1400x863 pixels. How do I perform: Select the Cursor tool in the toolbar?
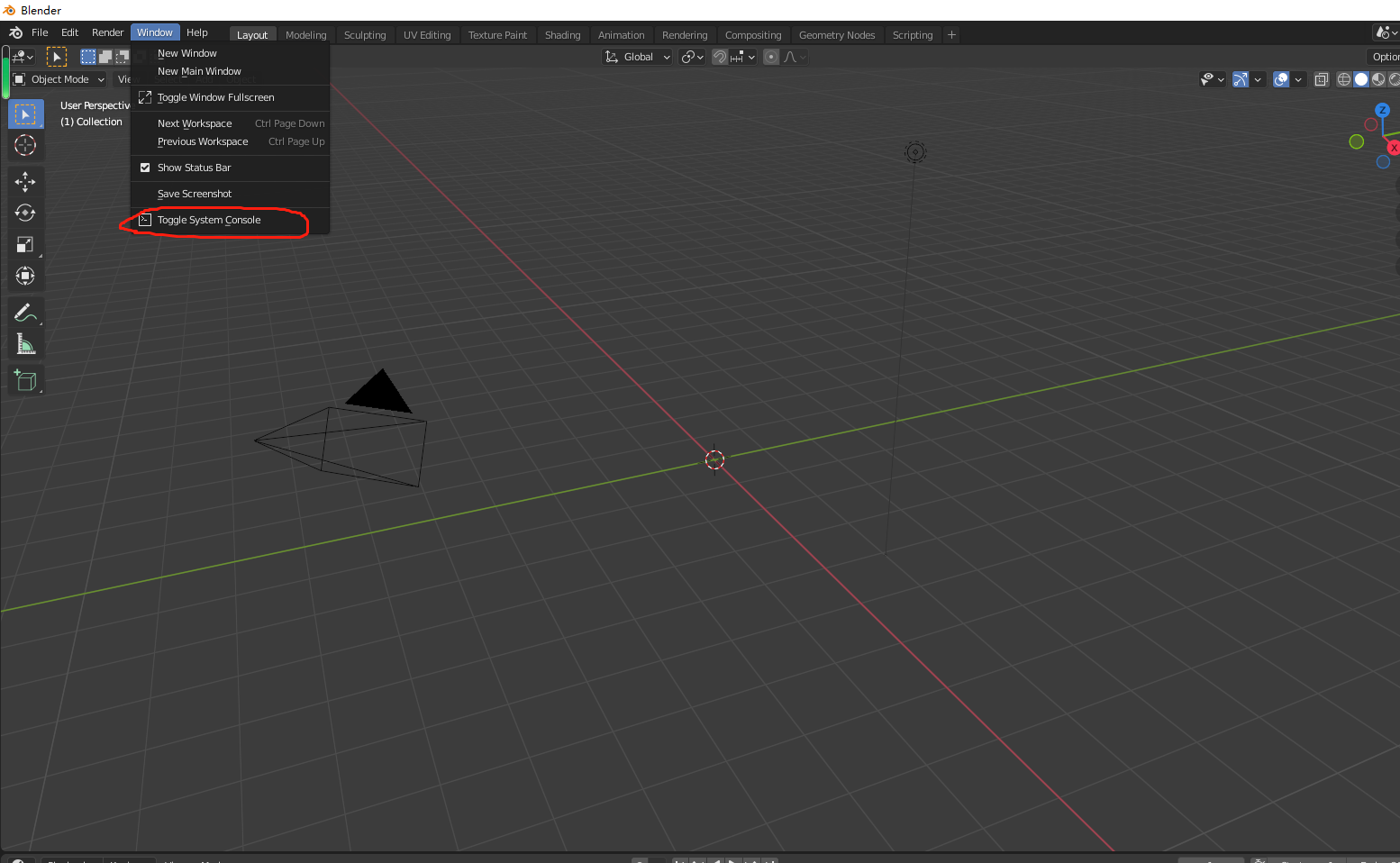[25, 145]
